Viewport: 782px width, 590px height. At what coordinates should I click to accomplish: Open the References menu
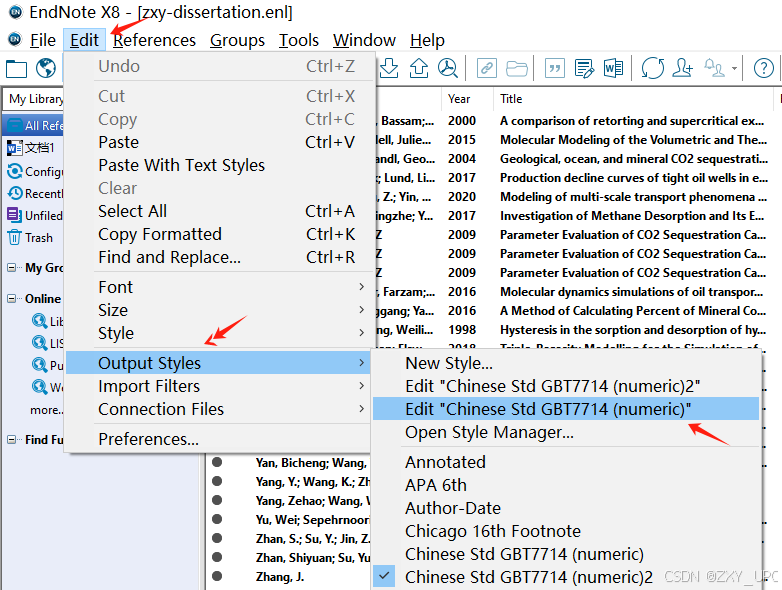(x=154, y=40)
